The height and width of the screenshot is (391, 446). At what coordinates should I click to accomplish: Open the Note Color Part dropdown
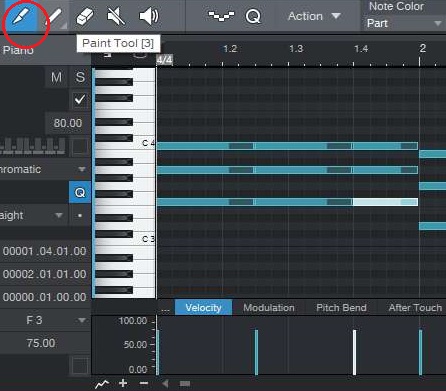(404, 23)
